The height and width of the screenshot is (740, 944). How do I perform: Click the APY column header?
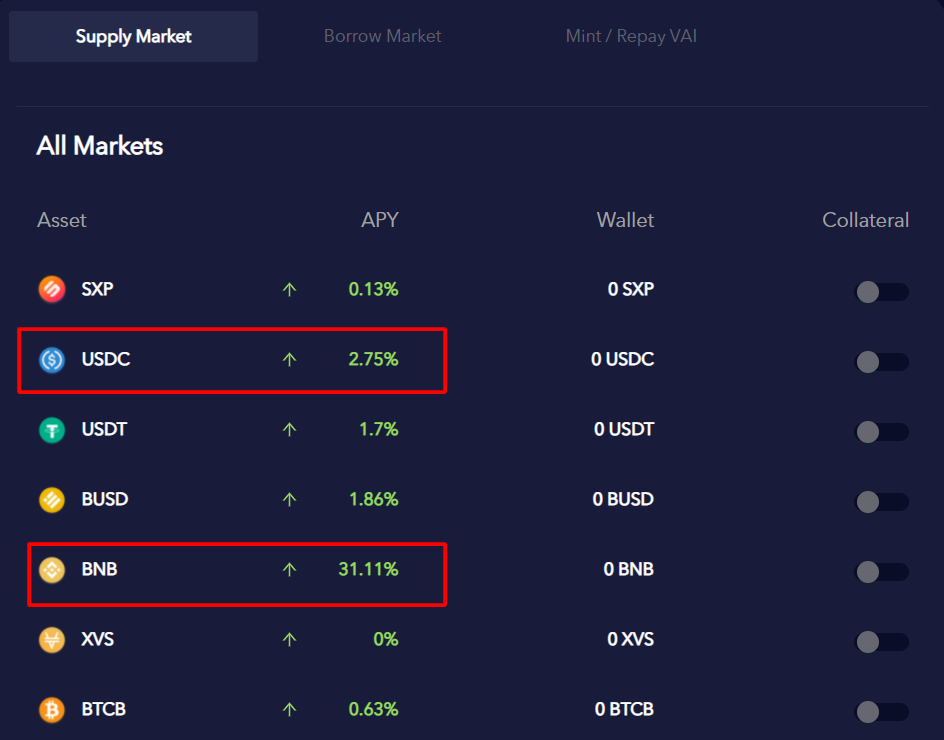(x=379, y=220)
